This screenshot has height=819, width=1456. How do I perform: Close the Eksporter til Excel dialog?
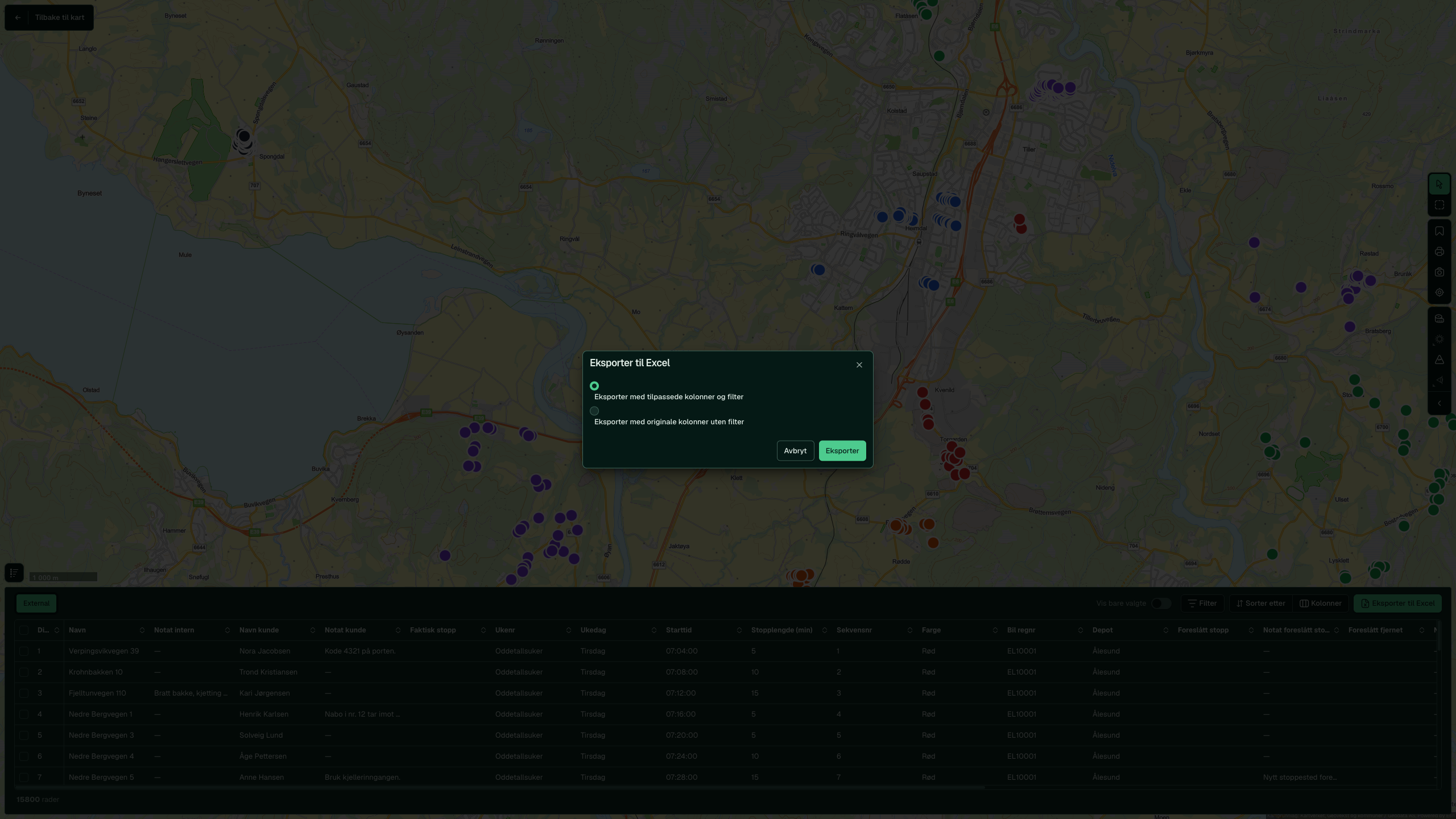coord(859,365)
